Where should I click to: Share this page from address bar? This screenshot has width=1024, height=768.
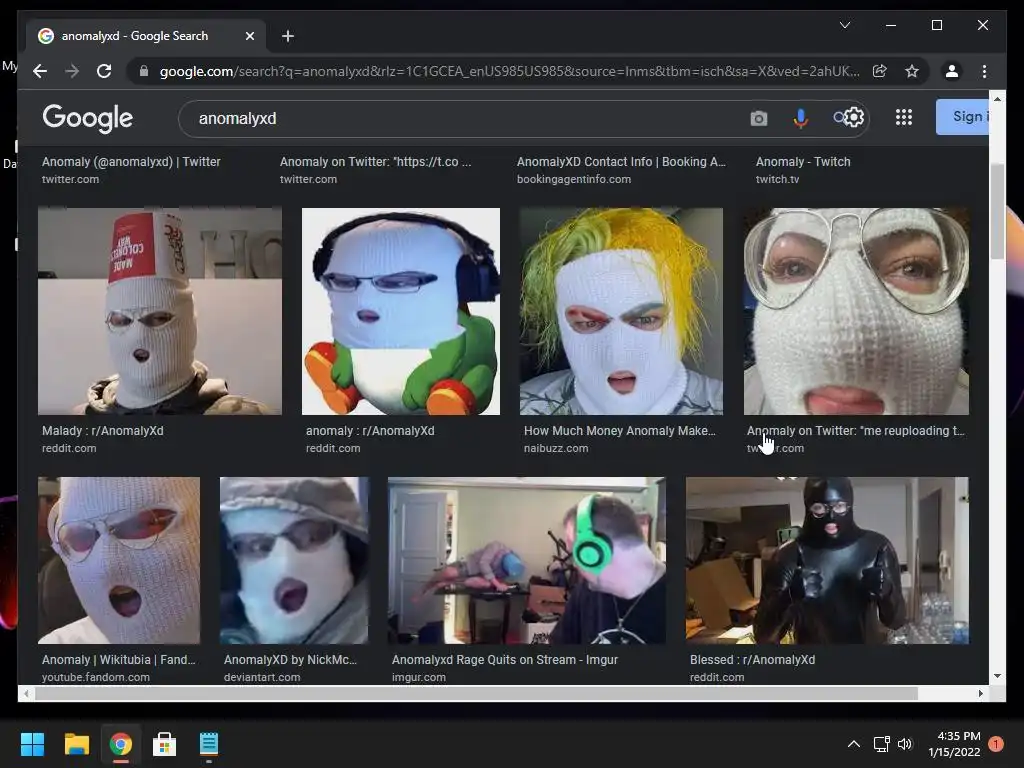(880, 71)
